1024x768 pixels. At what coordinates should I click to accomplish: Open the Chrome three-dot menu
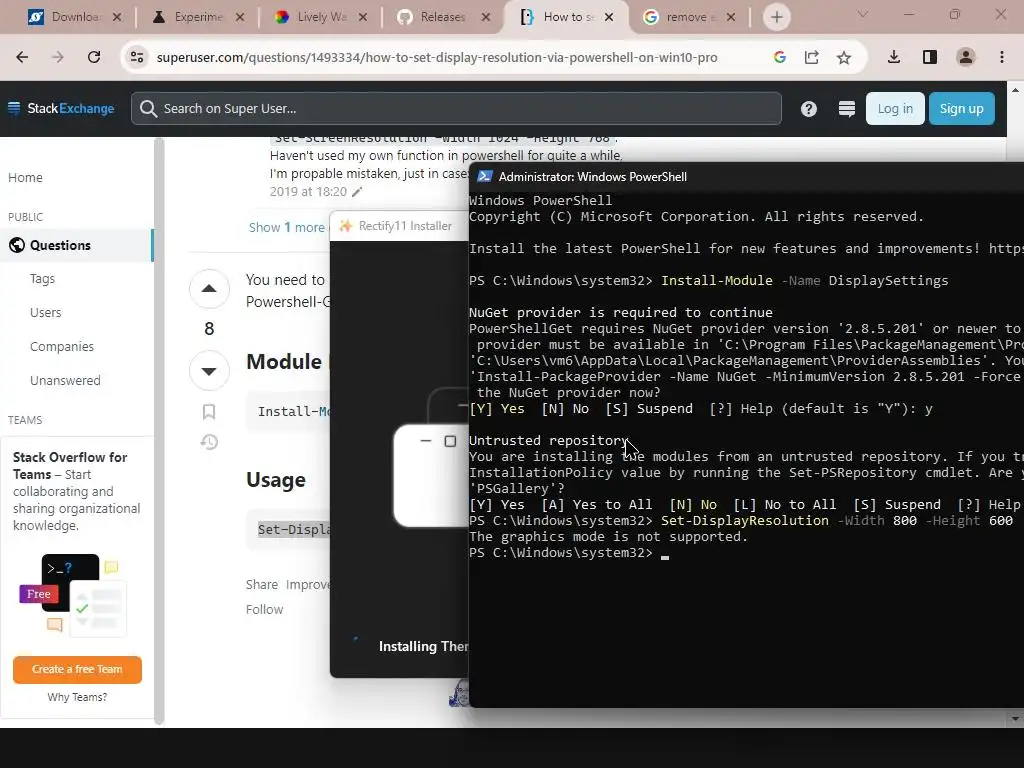click(x=1002, y=57)
